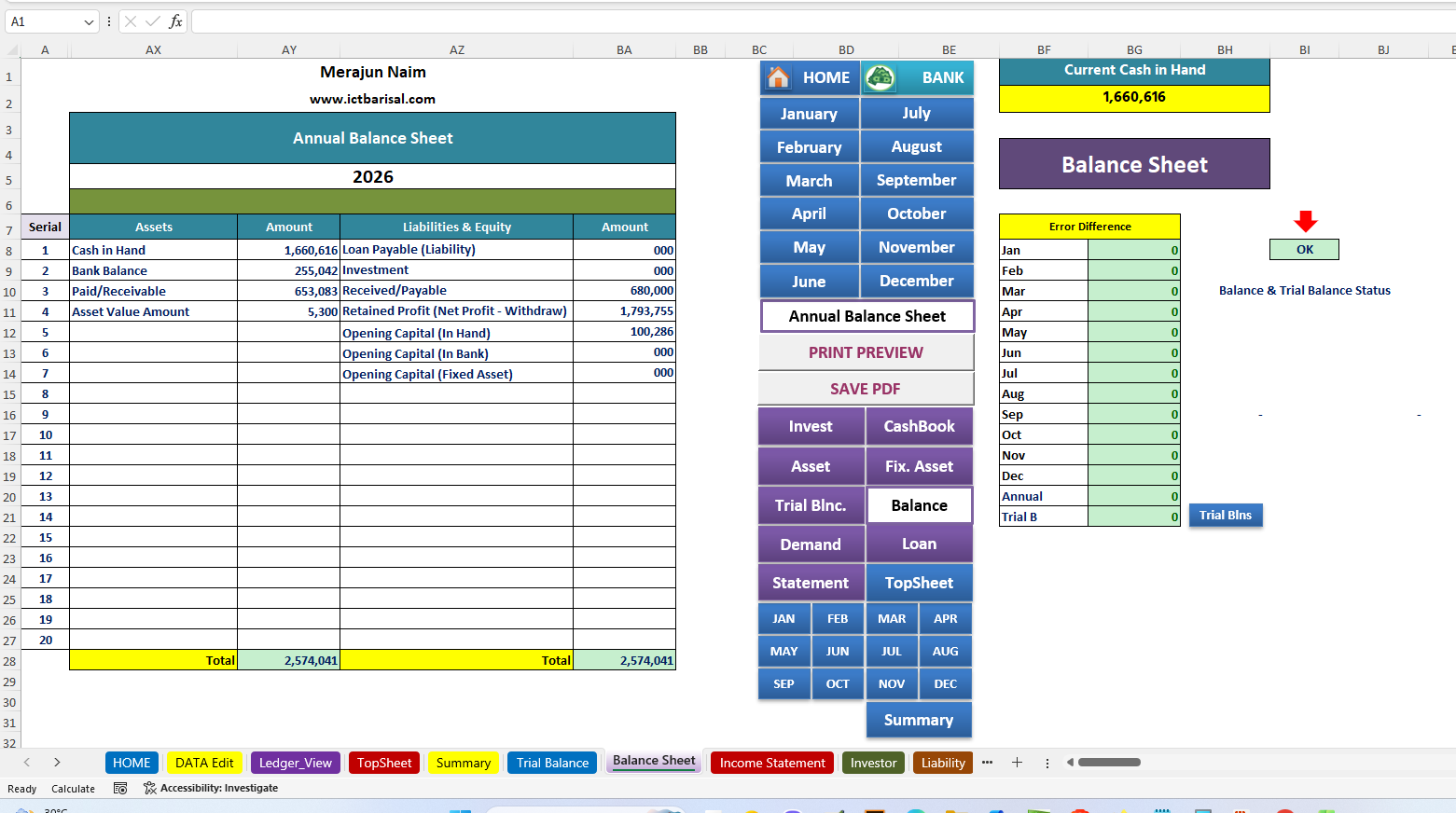Screen dimensions: 1456x813
Task: Click the assets total 2,574,041 cell
Action: 289,660
